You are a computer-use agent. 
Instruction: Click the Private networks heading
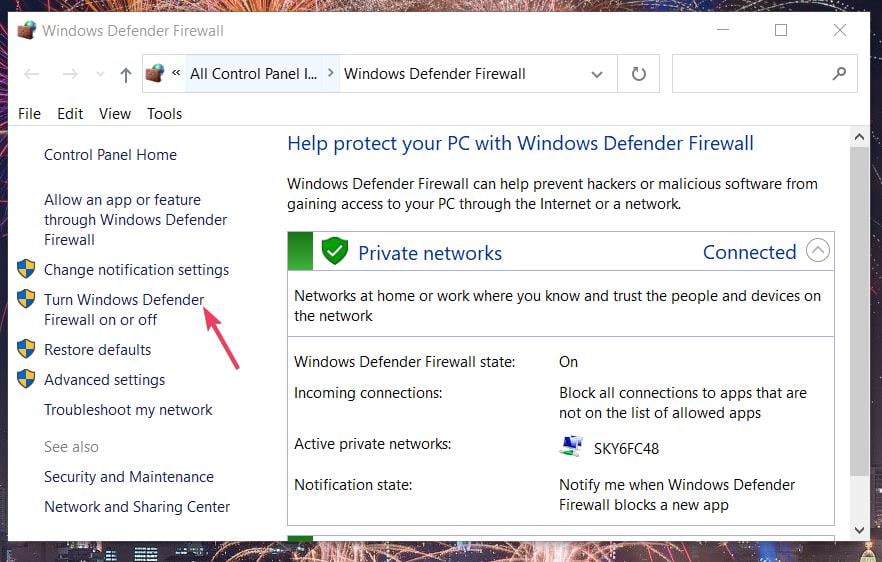click(430, 253)
